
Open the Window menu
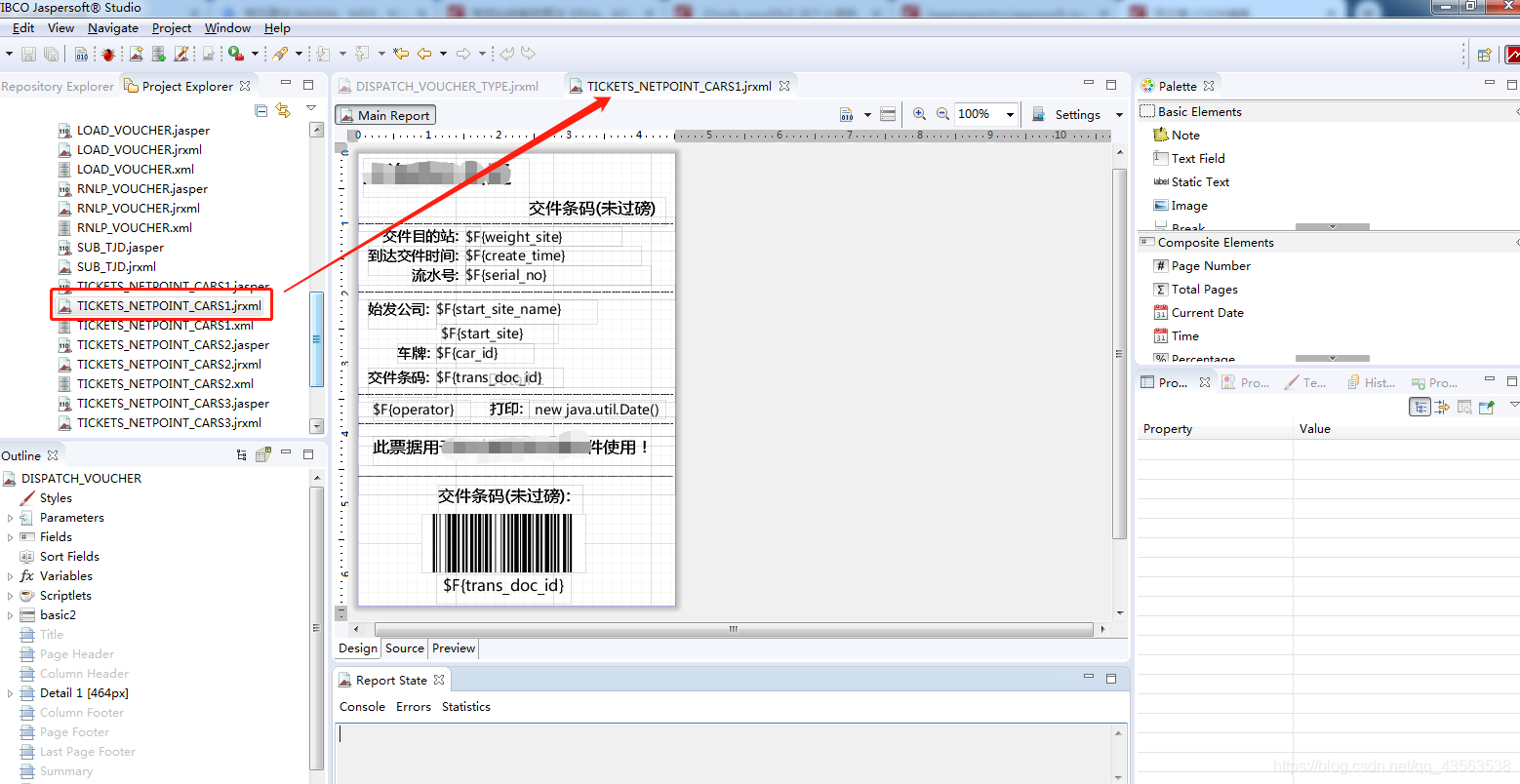click(227, 28)
